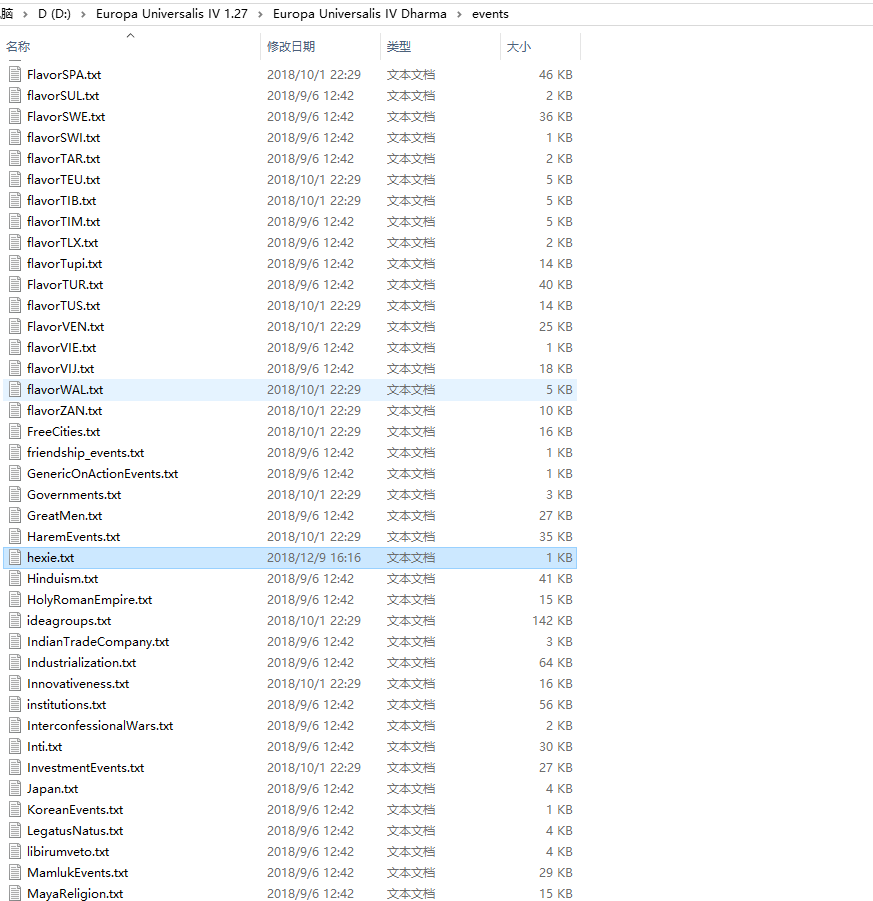Select HolyRomanEmpire.txt file name
The height and width of the screenshot is (901, 873).
pyautogui.click(x=90, y=600)
